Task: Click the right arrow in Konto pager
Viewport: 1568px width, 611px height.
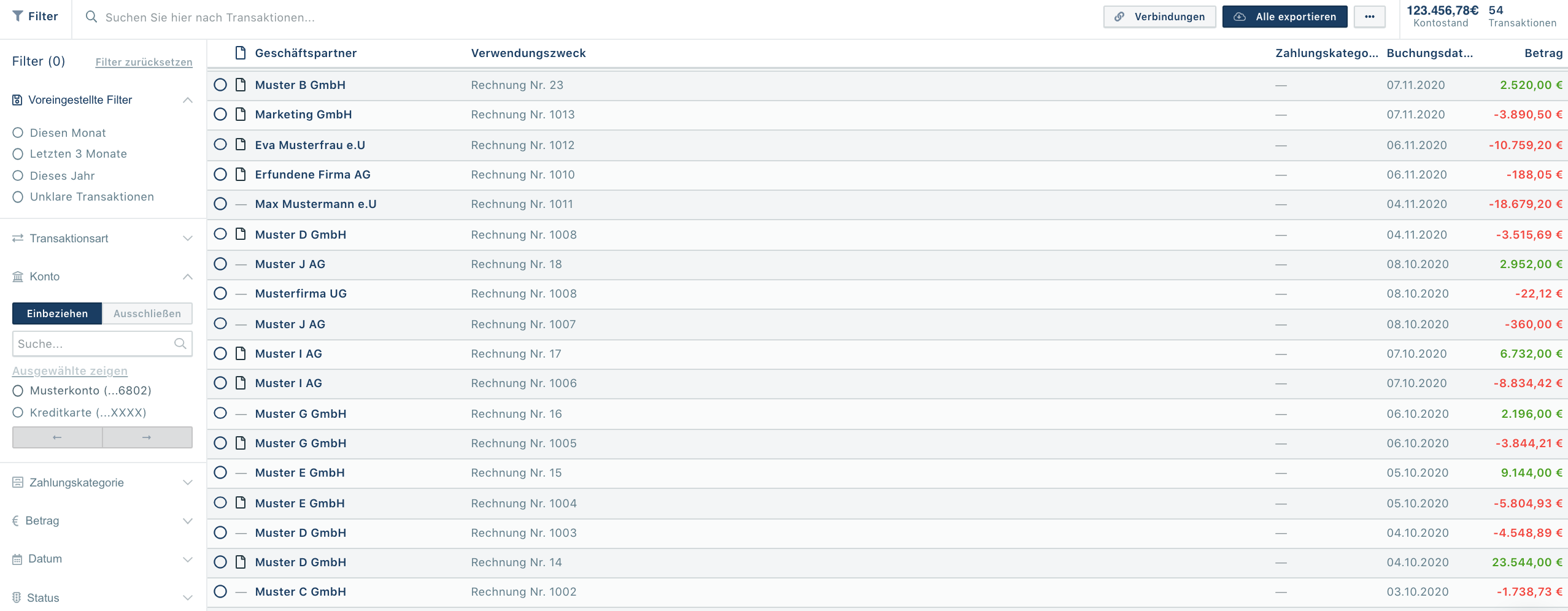Action: [147, 437]
